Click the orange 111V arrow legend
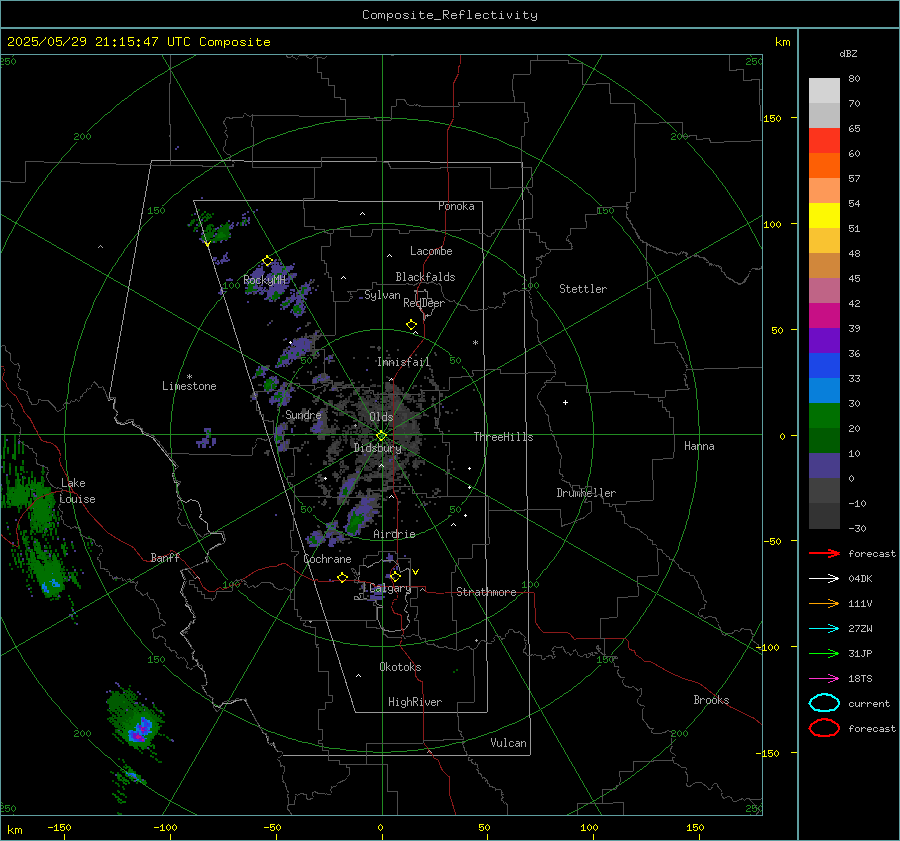Image resolution: width=900 pixels, height=841 pixels. pos(824,603)
